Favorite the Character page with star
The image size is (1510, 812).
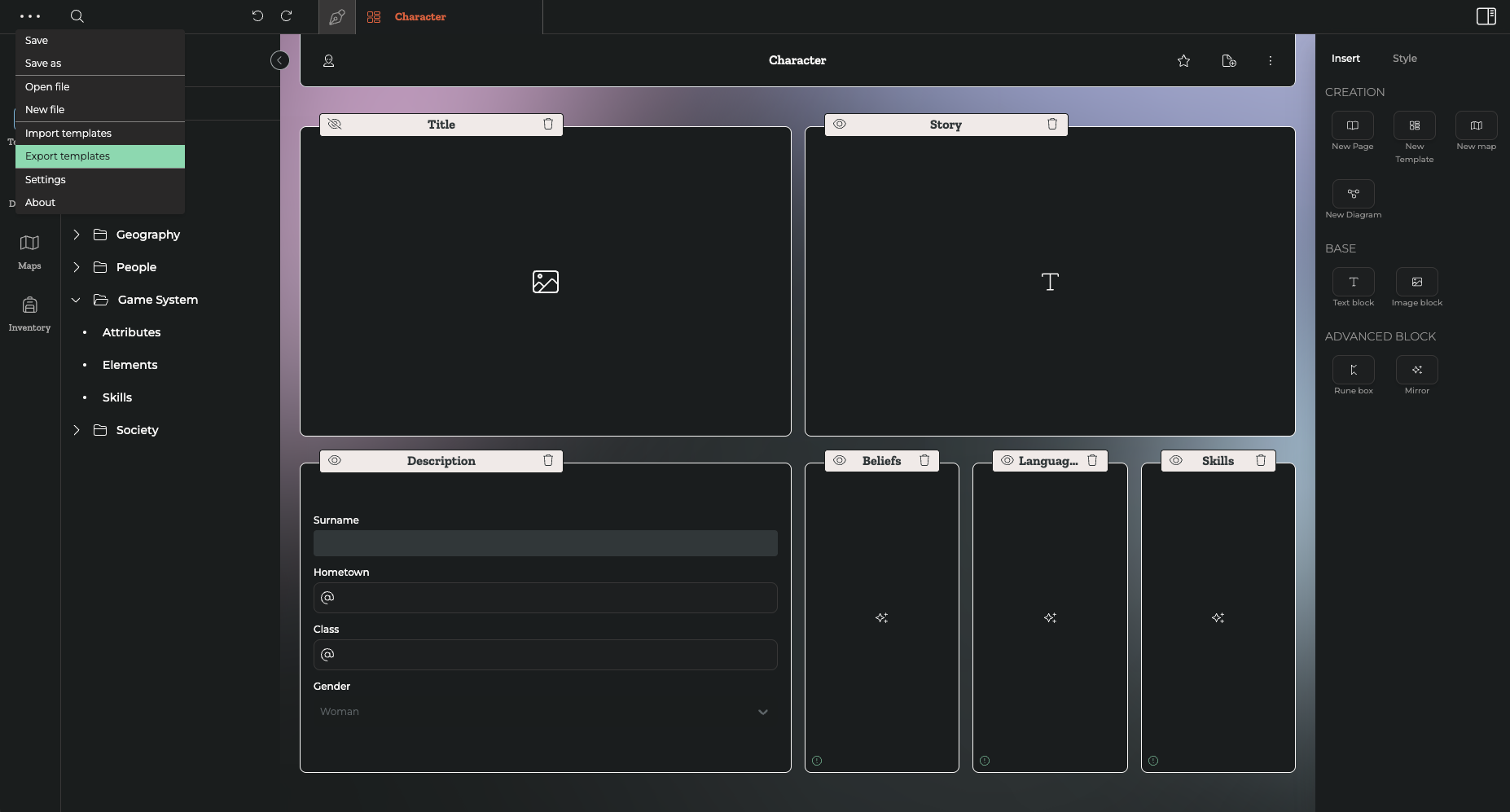point(1183,61)
